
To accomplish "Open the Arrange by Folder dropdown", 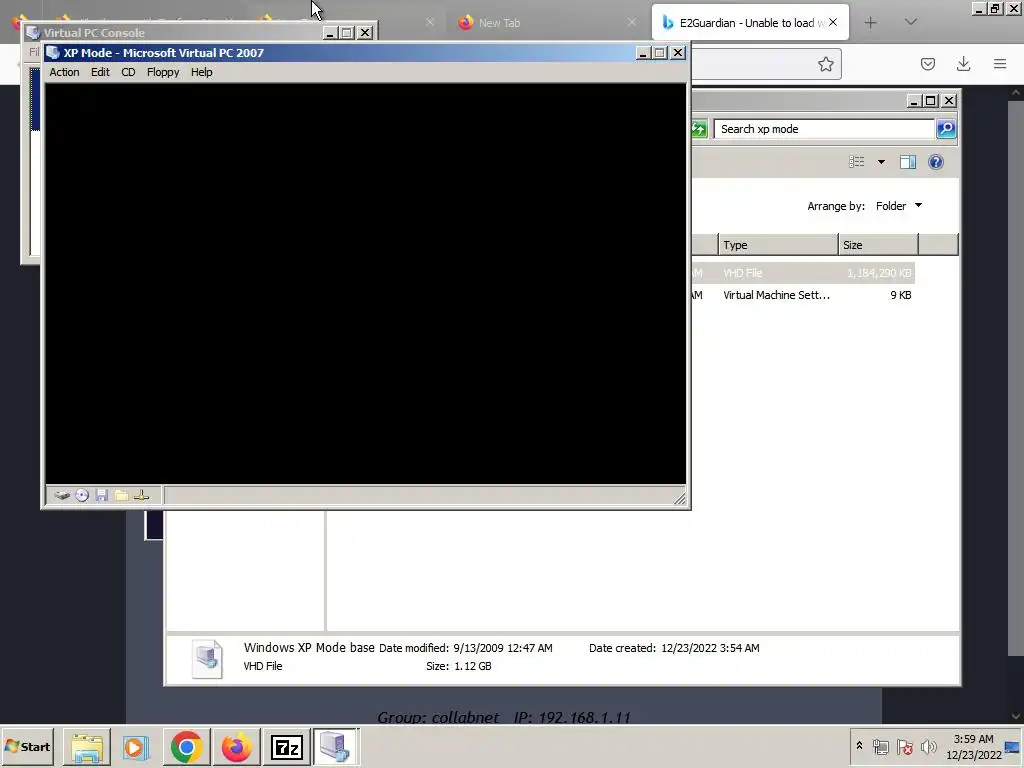I will pyautogui.click(x=899, y=206).
